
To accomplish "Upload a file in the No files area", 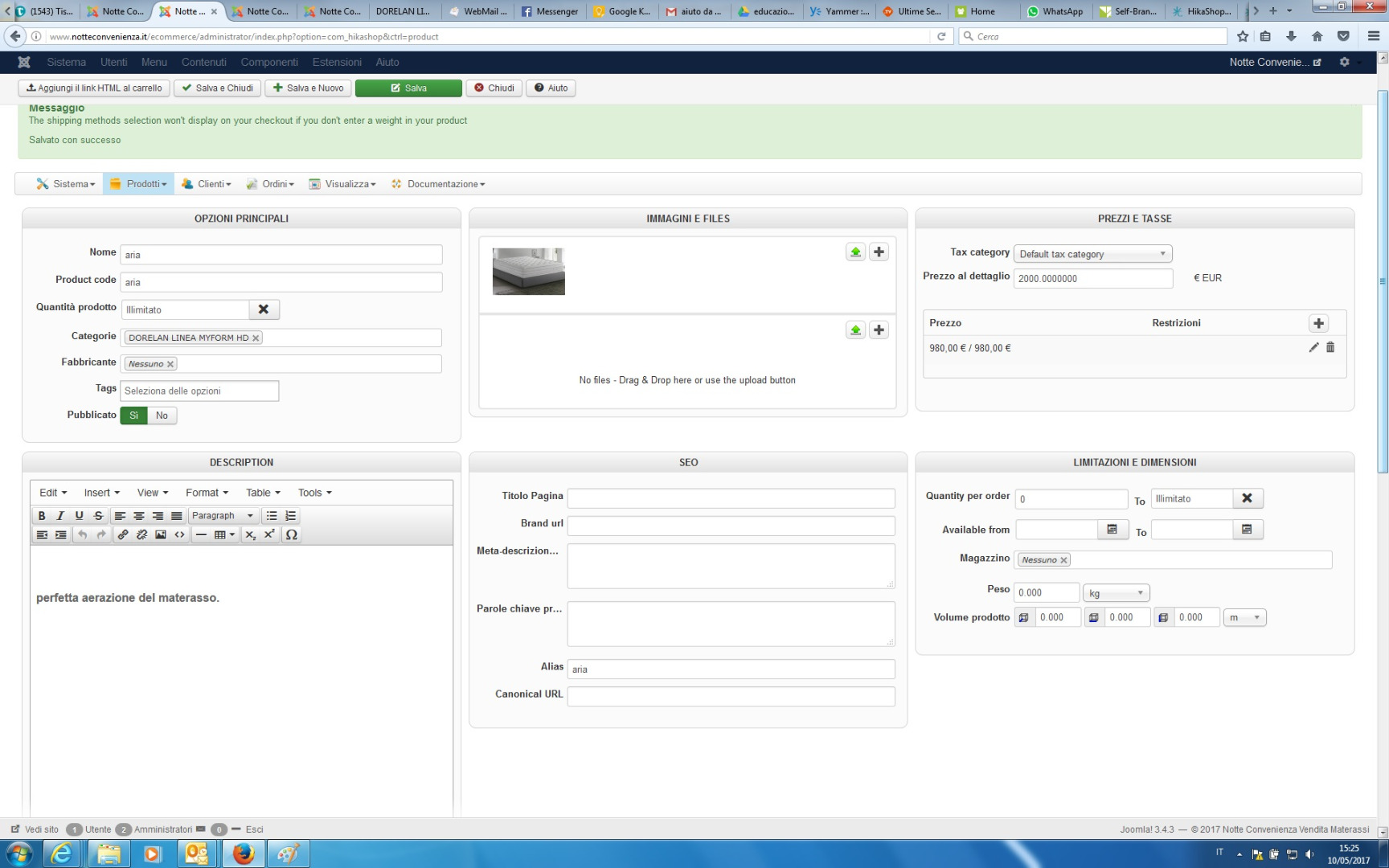I will 855,330.
